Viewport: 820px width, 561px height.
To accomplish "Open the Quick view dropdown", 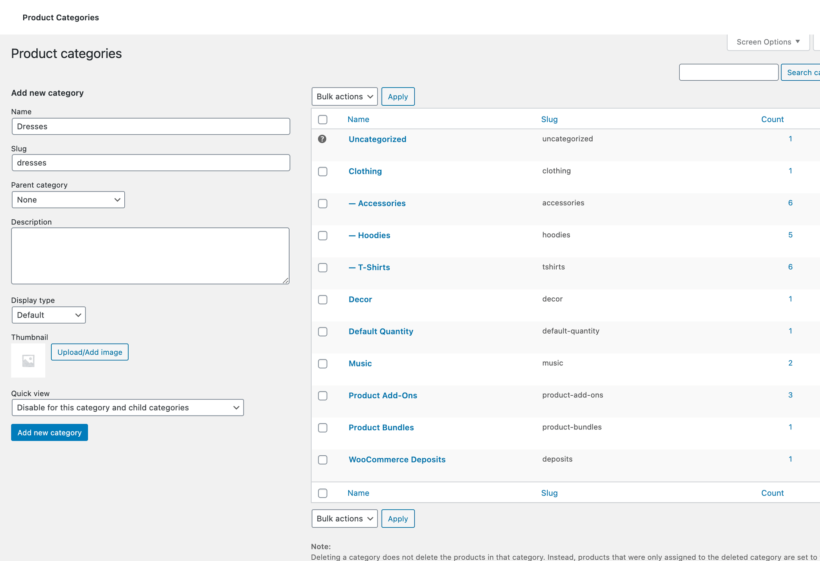I will 128,408.
